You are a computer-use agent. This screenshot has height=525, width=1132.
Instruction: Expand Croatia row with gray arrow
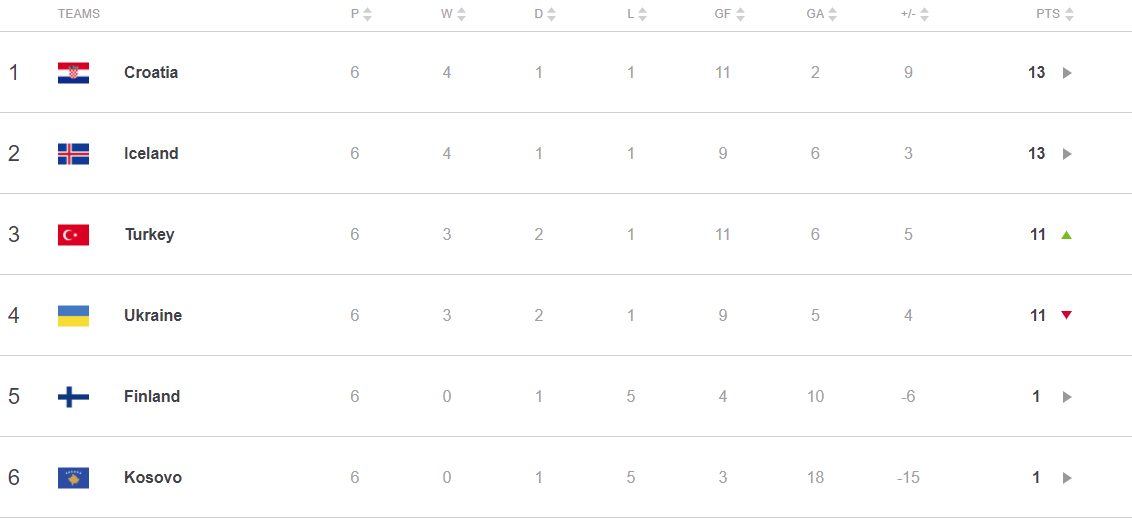(x=1067, y=73)
